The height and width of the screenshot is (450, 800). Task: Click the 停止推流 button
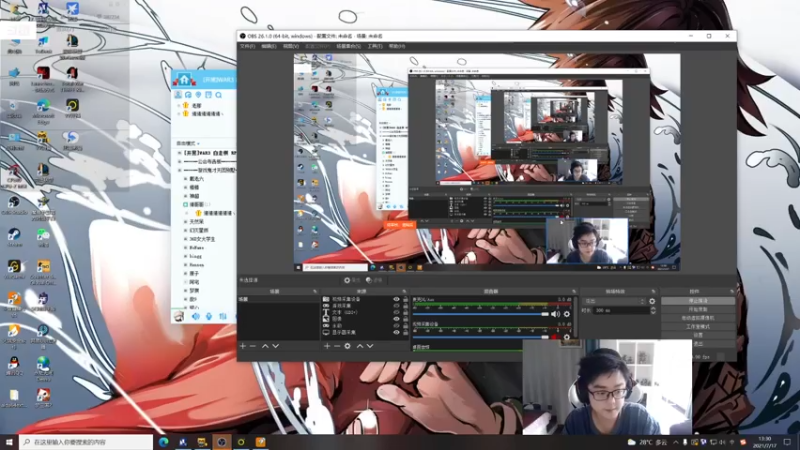point(698,301)
